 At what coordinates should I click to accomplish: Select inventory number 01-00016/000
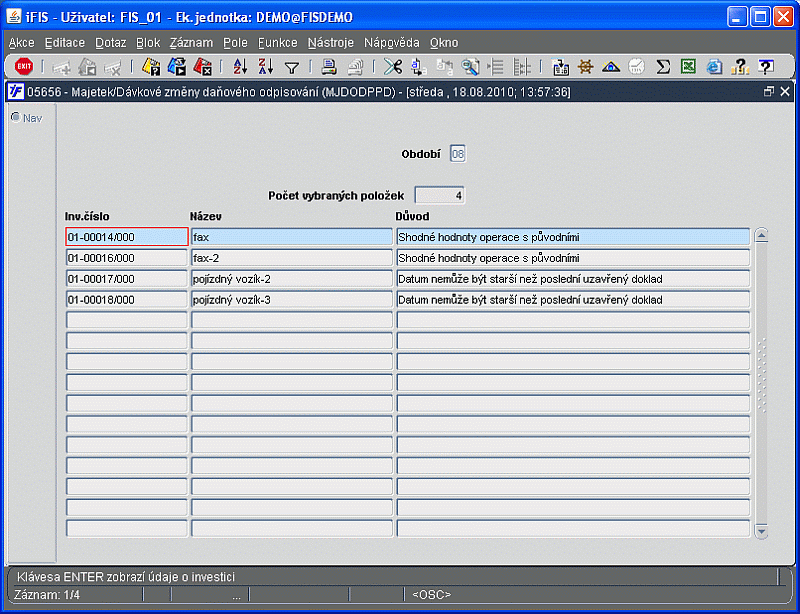(127, 258)
